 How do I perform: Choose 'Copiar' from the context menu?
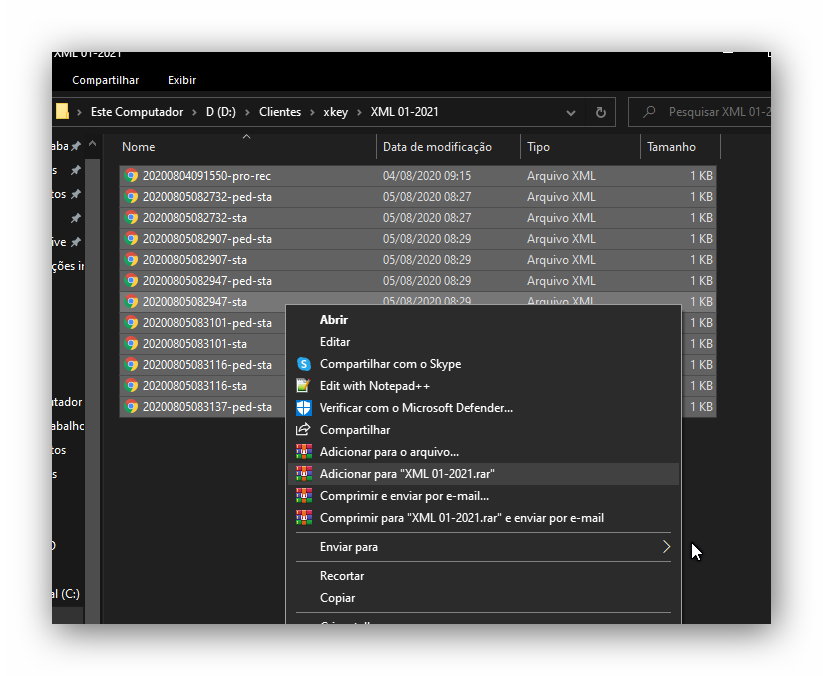coord(337,598)
